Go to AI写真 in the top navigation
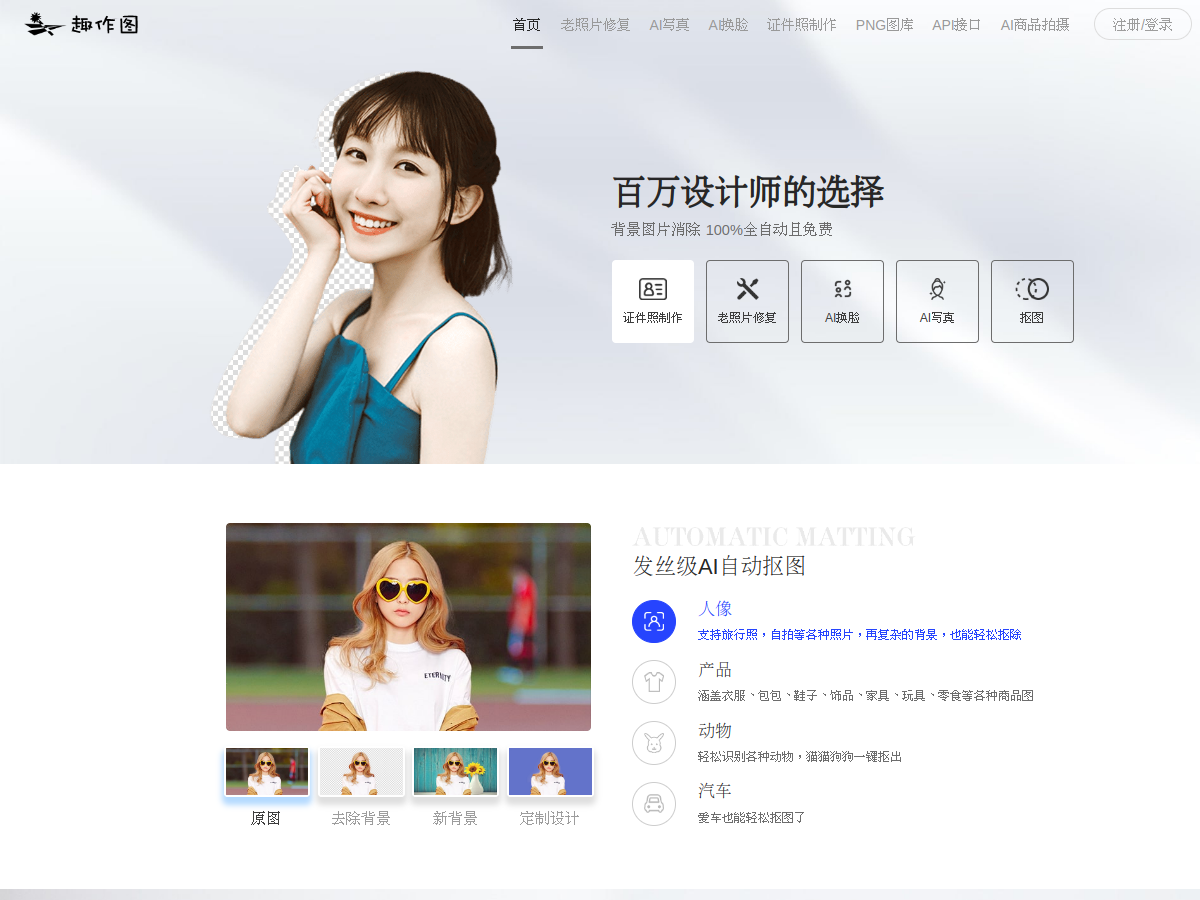 (670, 25)
